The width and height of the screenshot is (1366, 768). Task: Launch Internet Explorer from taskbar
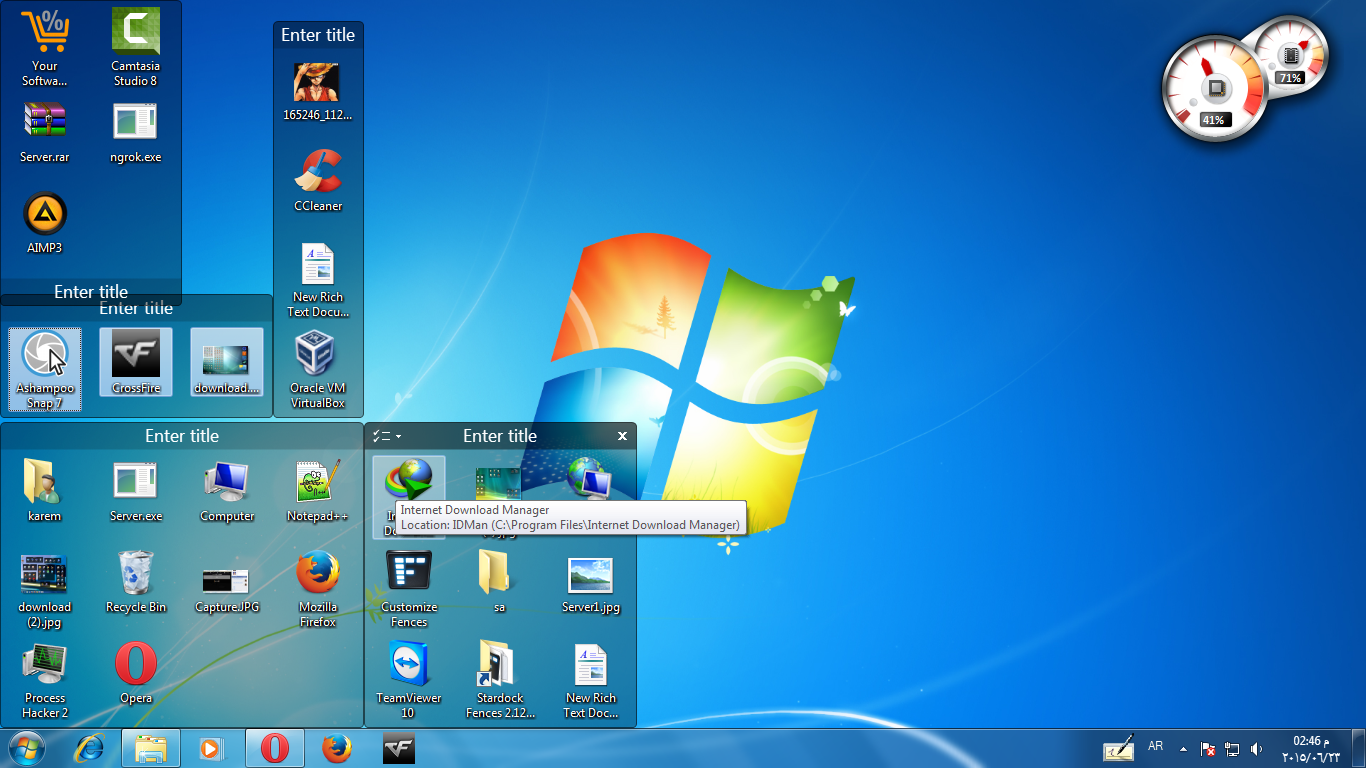90,748
